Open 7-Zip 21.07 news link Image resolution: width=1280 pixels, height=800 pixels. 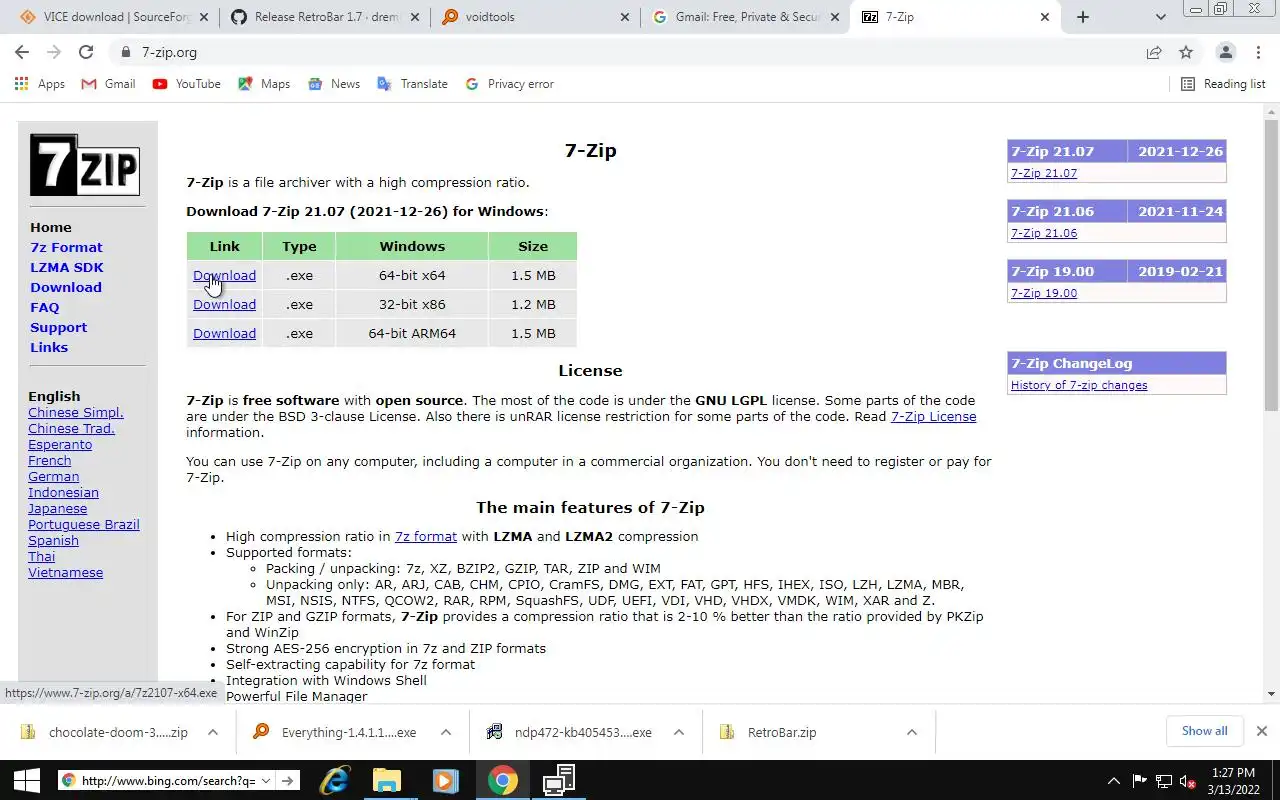coord(1044,173)
